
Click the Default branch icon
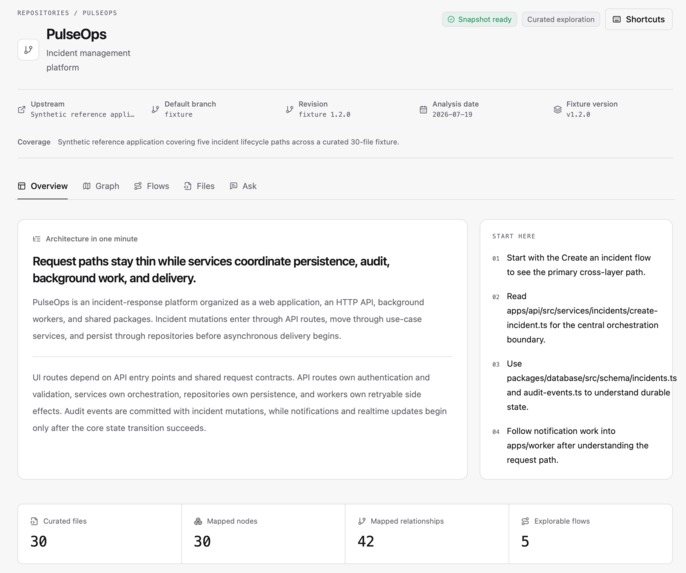tap(155, 109)
